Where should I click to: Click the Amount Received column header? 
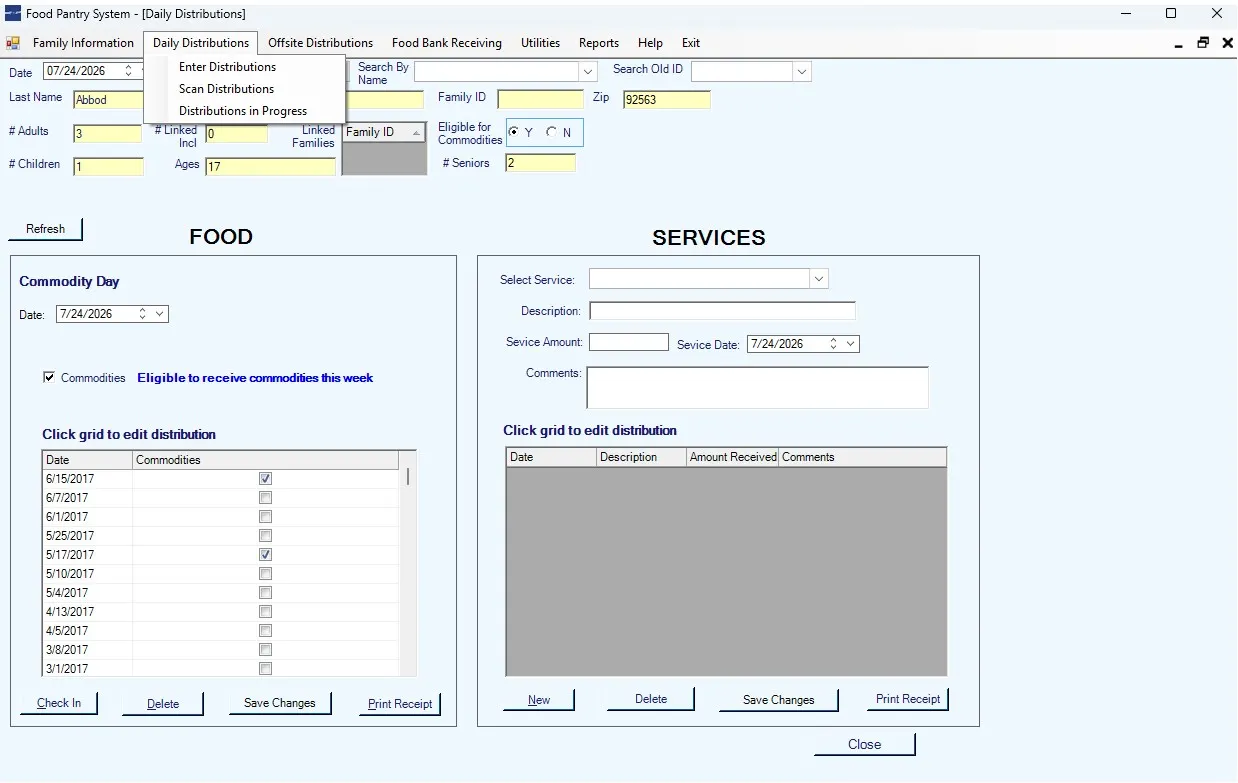tap(733, 457)
